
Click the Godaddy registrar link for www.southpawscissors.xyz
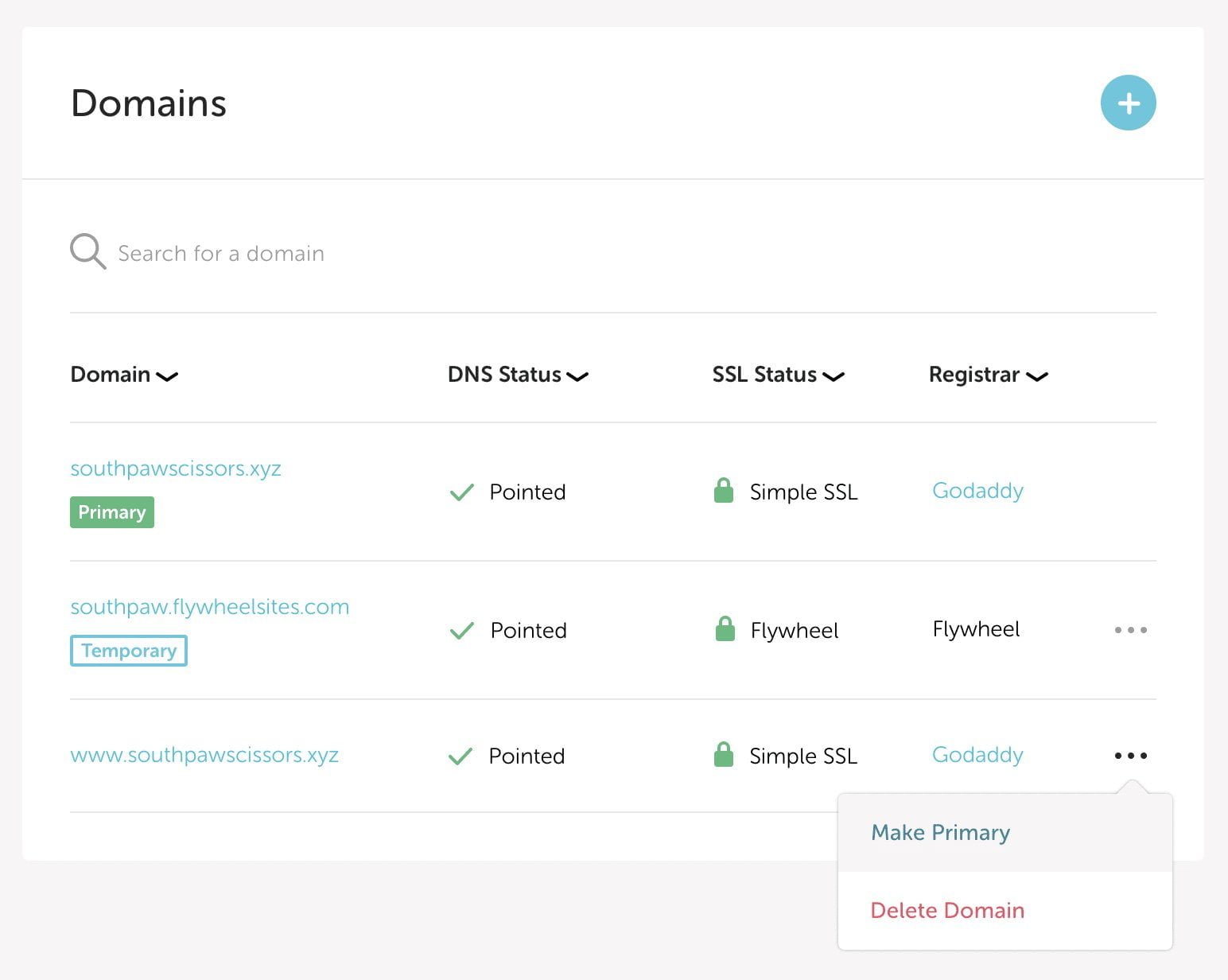[977, 754]
